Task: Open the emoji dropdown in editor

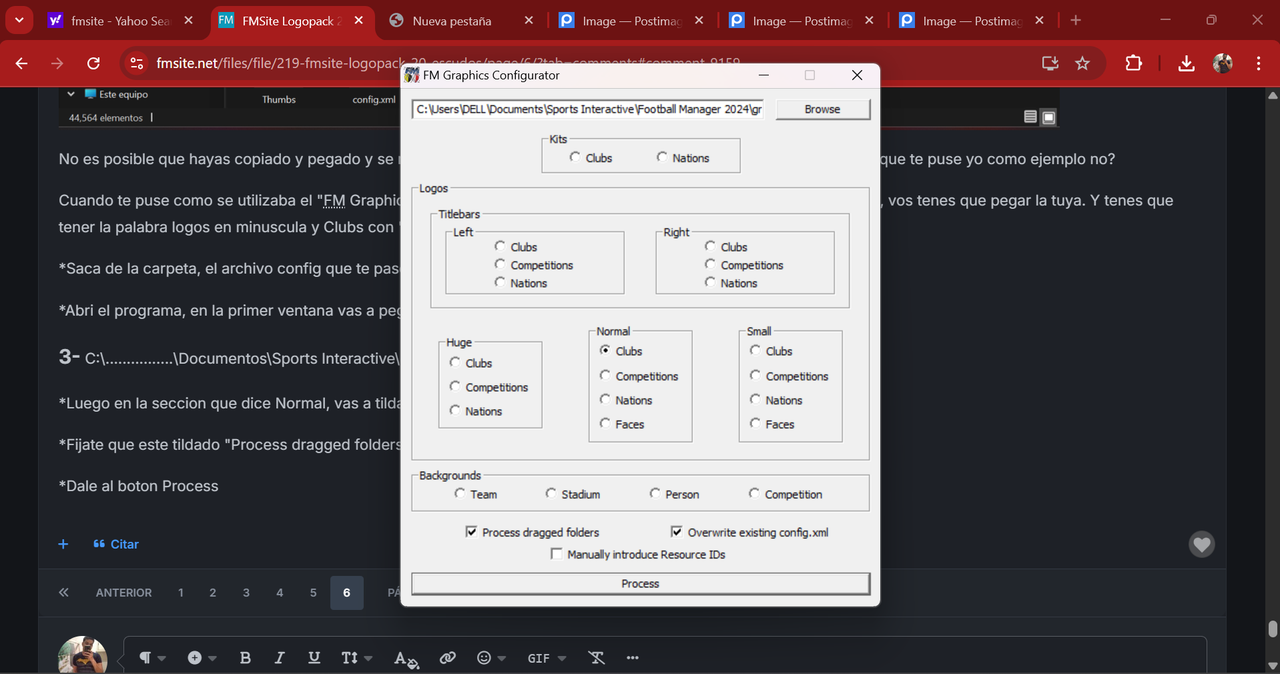Action: (x=490, y=658)
